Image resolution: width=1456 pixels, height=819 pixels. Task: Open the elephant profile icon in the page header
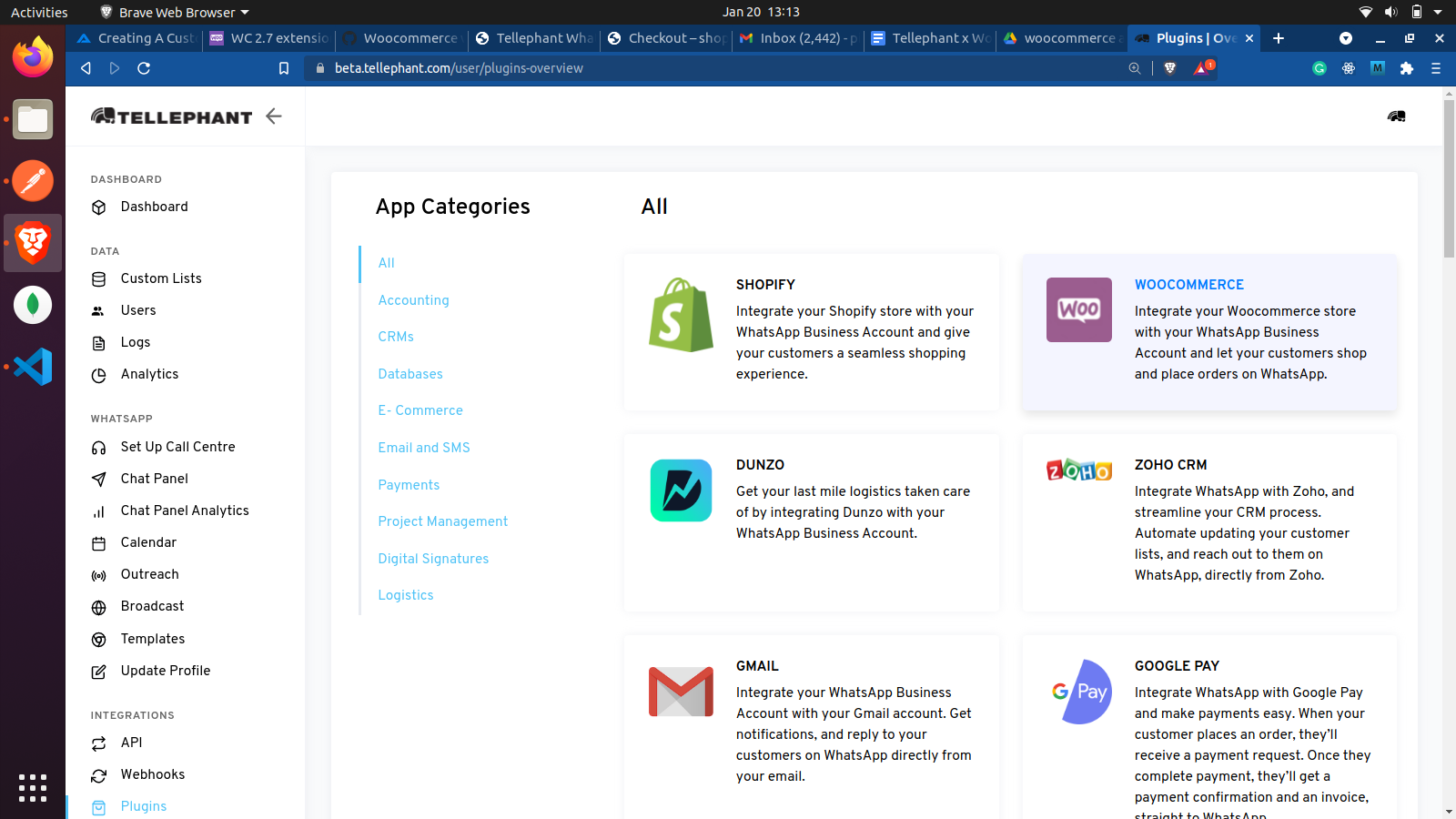click(x=1396, y=116)
